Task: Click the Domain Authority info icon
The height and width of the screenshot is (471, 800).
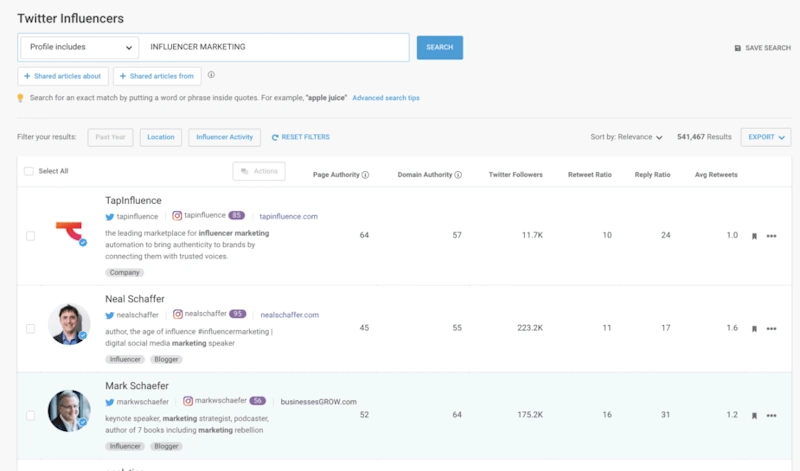Action: [x=458, y=175]
